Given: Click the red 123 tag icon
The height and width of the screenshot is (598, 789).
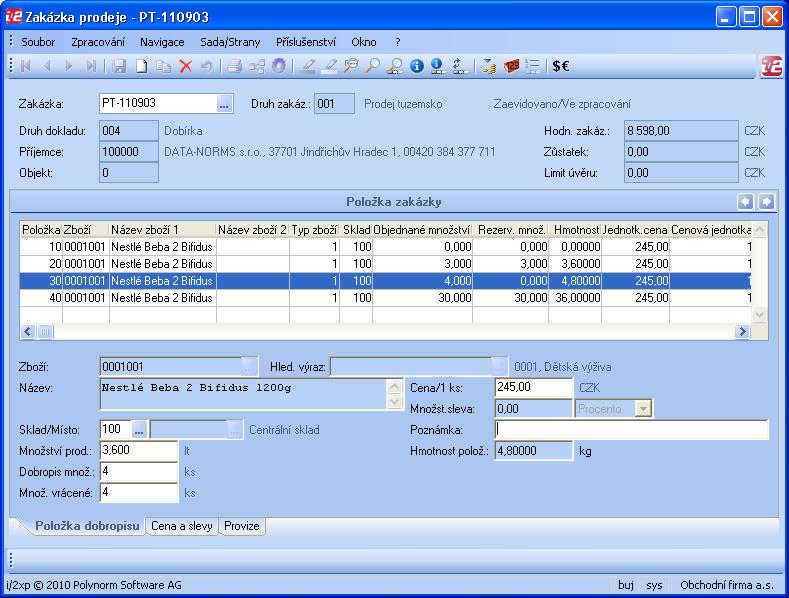Looking at the screenshot, I should (x=511, y=66).
